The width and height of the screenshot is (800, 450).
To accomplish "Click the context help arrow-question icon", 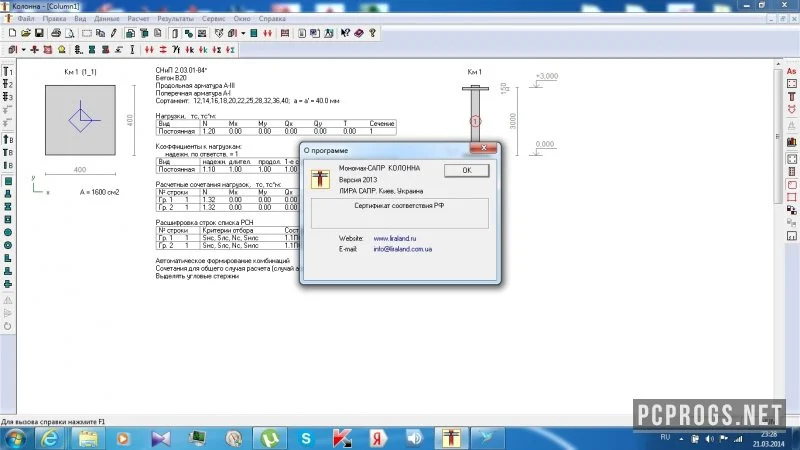I will 345,33.
